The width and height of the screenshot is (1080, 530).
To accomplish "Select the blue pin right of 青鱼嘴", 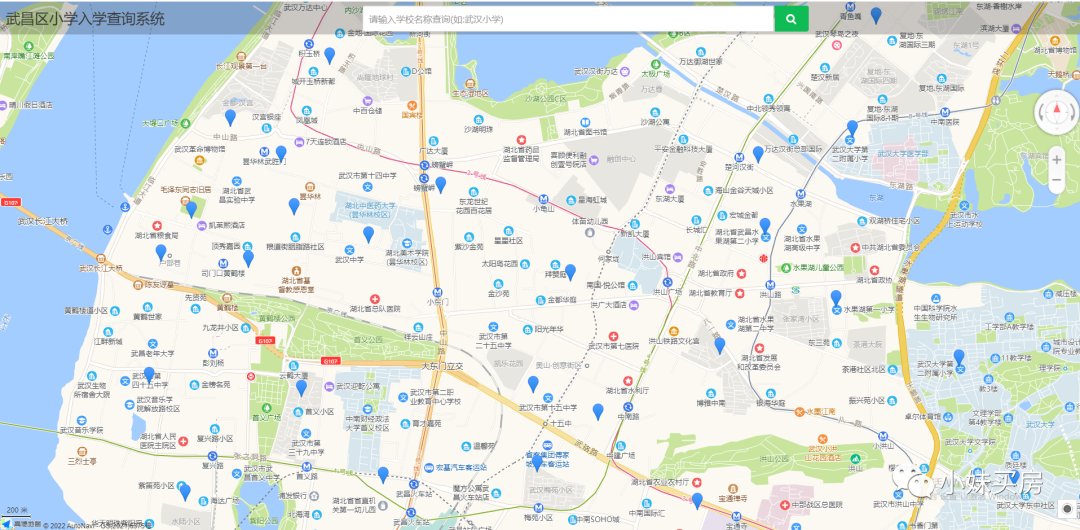I will click(876, 15).
